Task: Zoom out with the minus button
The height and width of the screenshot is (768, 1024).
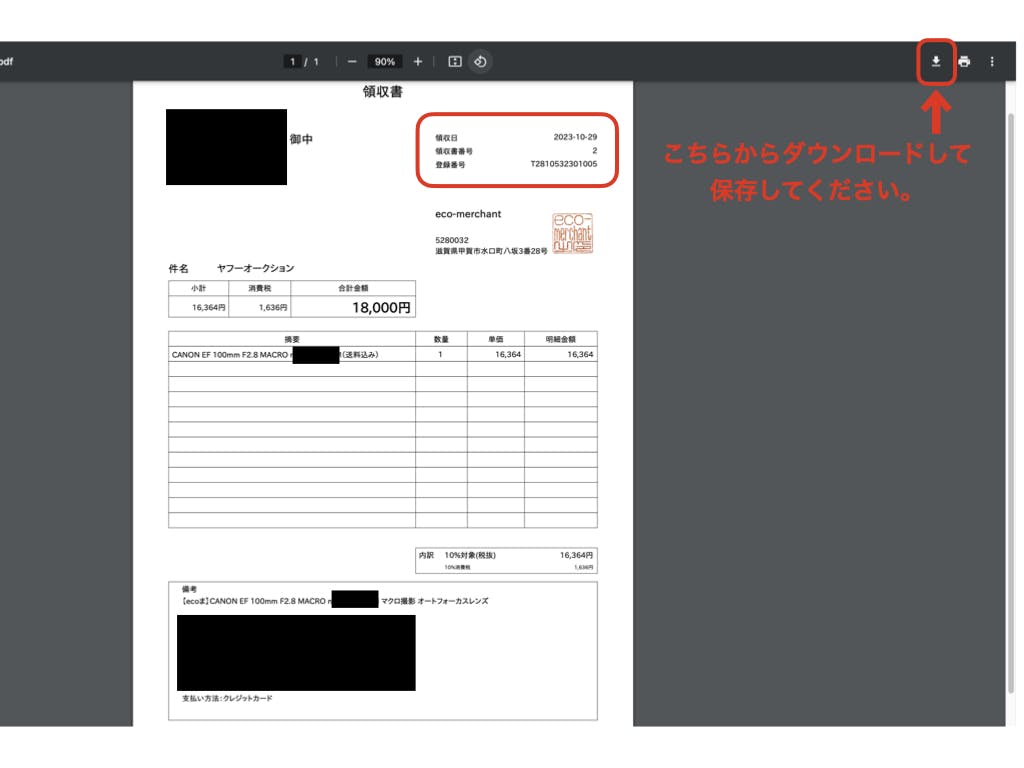Action: [352, 61]
